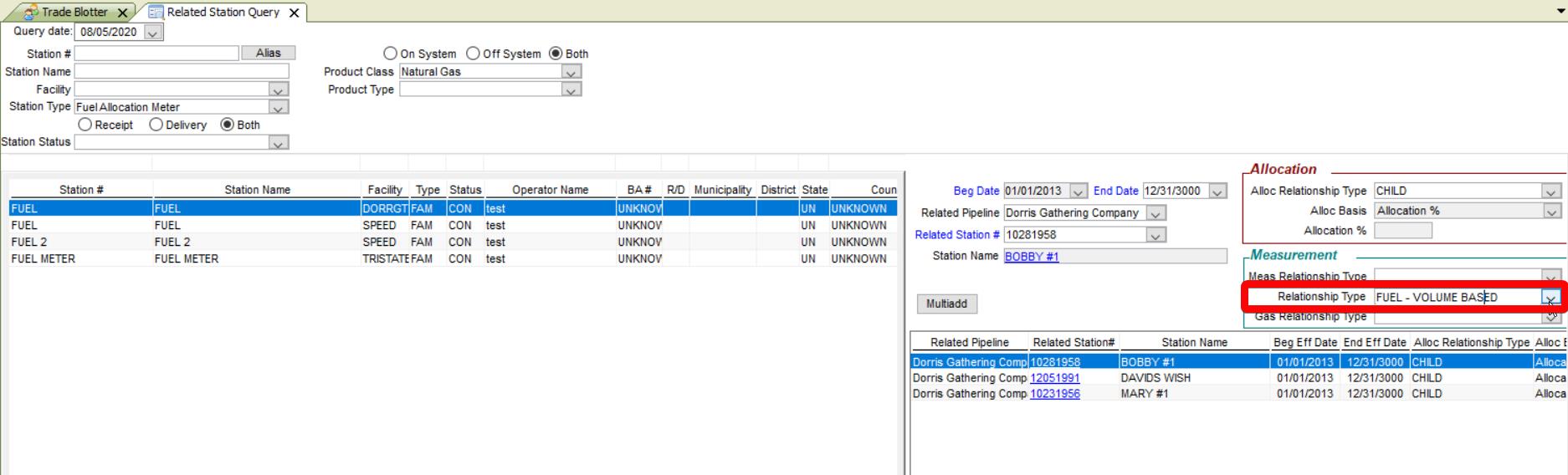The width and height of the screenshot is (1568, 475).
Task: Click the Alias button
Action: click(x=268, y=53)
